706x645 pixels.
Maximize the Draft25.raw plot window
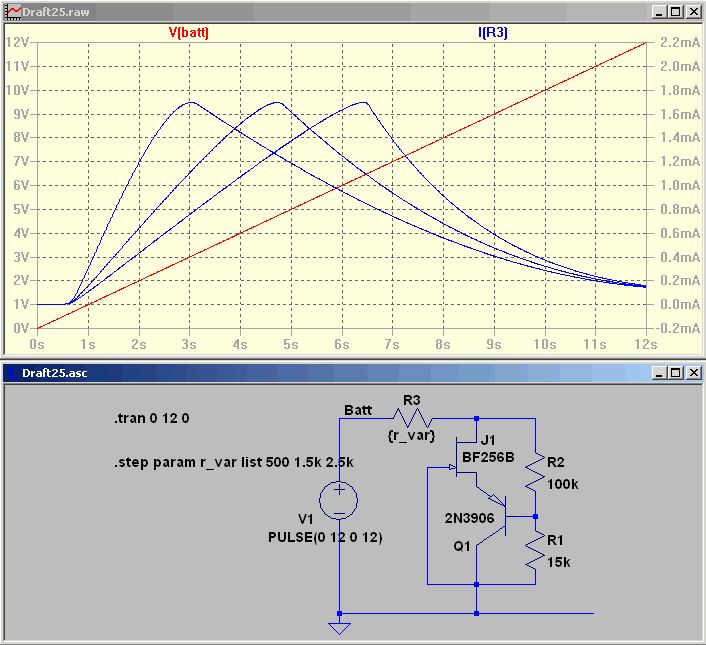676,12
